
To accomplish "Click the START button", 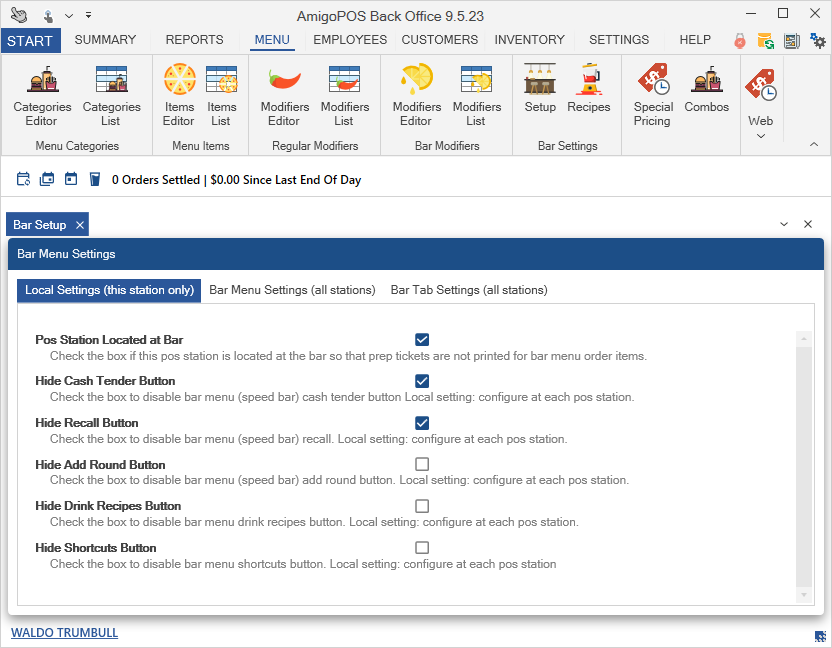I will 30,40.
